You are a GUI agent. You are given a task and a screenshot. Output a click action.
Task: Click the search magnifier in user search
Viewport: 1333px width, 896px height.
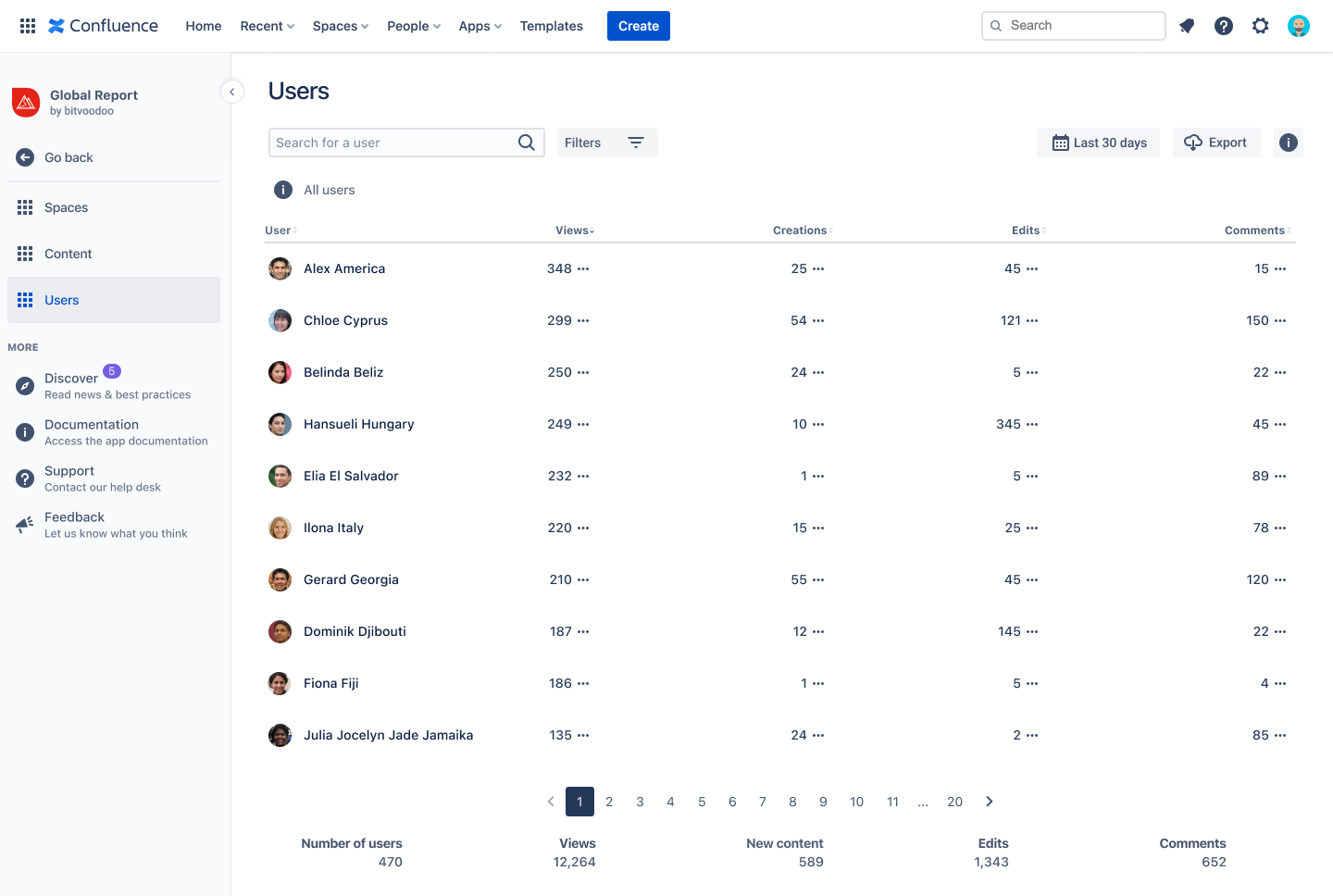coord(526,143)
